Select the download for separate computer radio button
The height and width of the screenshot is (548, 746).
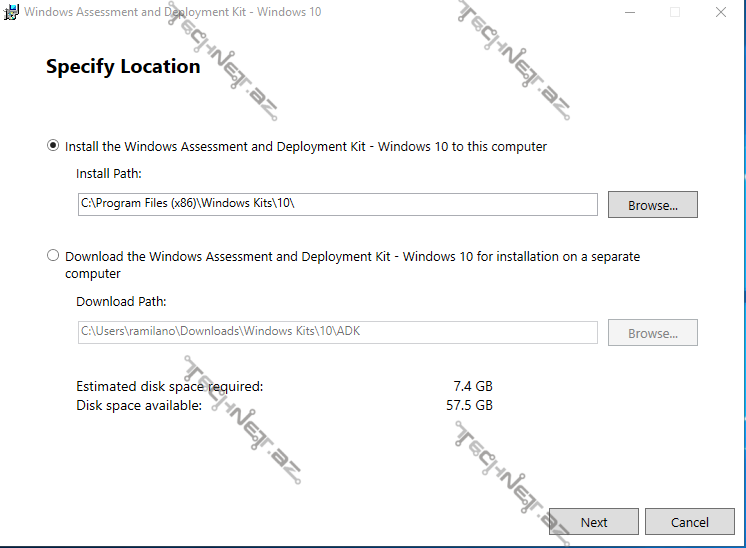coord(53,256)
